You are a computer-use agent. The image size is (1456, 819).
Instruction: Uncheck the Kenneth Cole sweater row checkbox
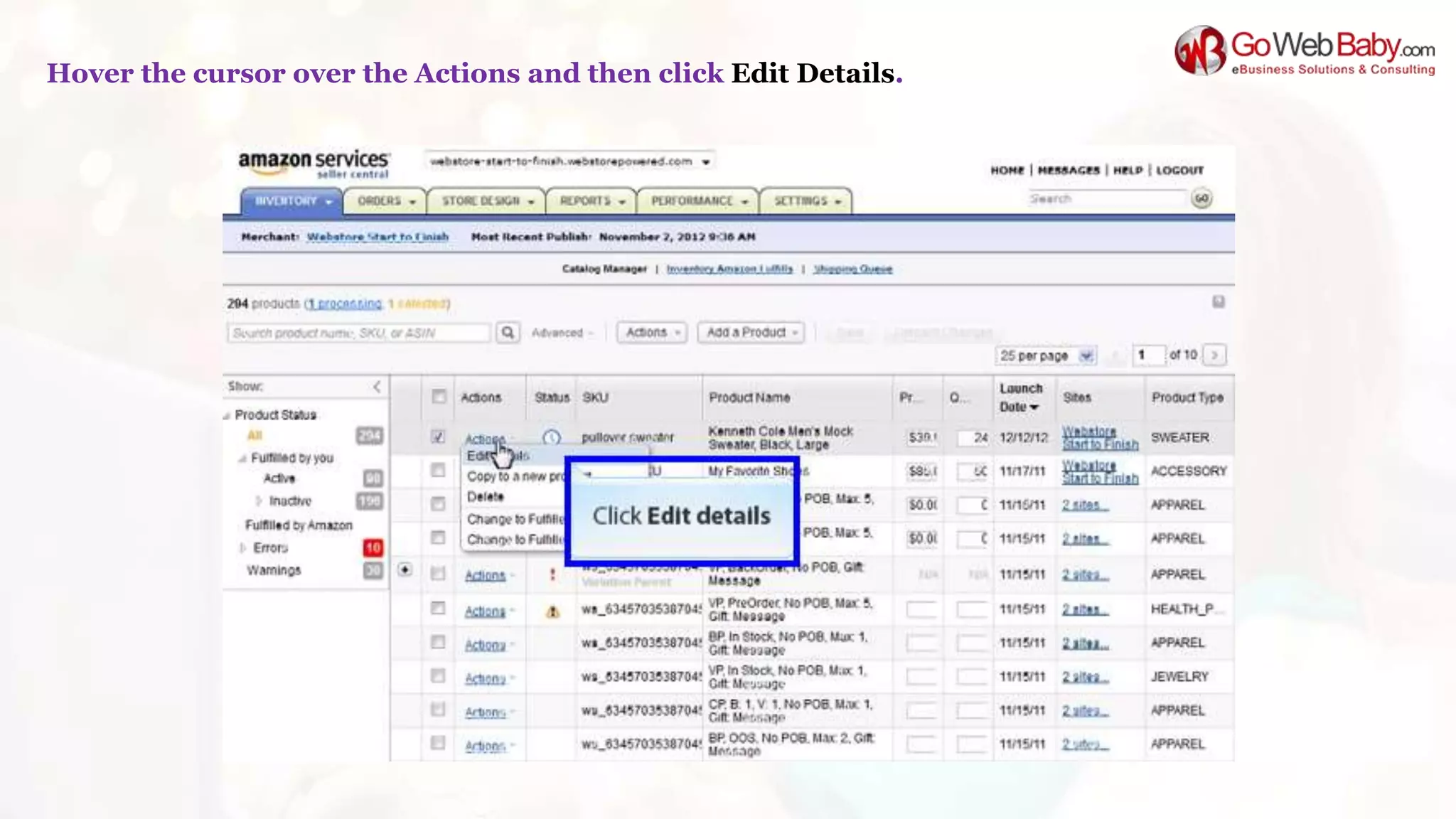438,437
